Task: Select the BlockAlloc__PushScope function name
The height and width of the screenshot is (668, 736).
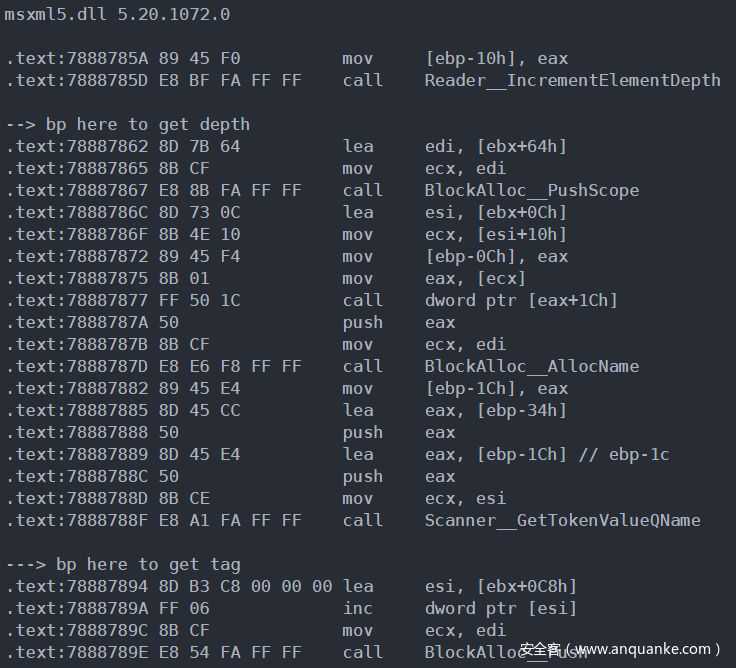Action: 531,190
